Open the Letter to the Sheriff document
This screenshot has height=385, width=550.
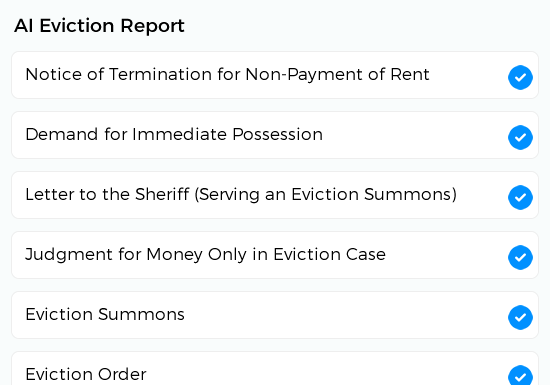[x=241, y=194]
